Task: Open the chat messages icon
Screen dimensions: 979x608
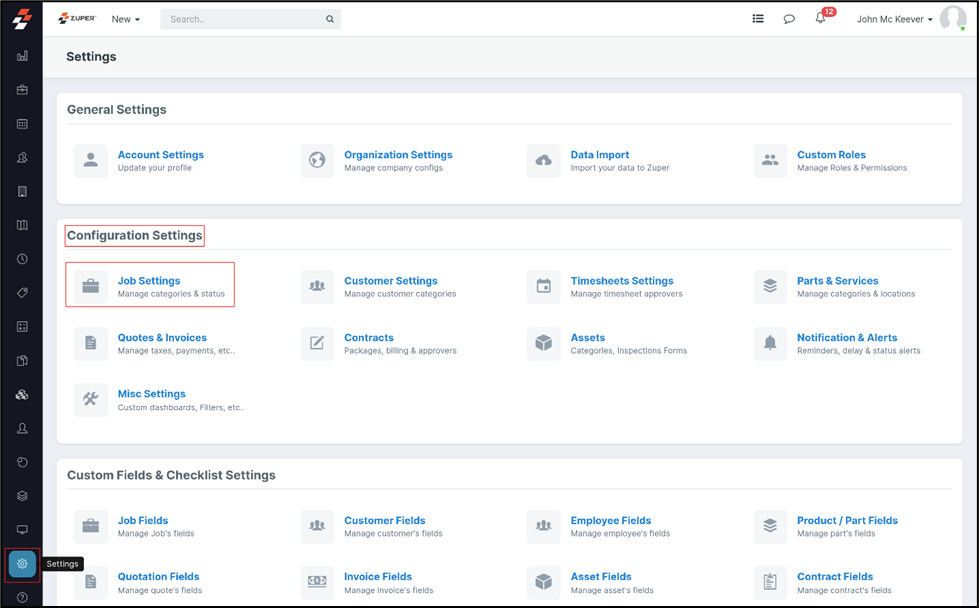Action: click(x=789, y=19)
